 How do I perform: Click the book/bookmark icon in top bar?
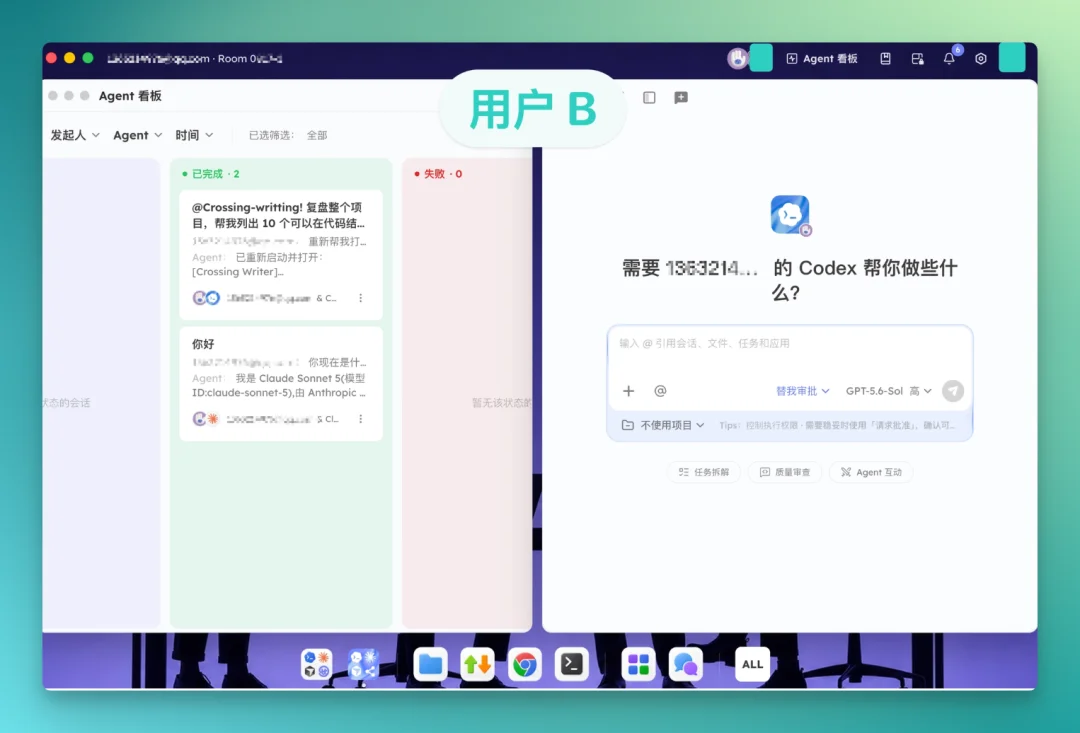coord(885,59)
